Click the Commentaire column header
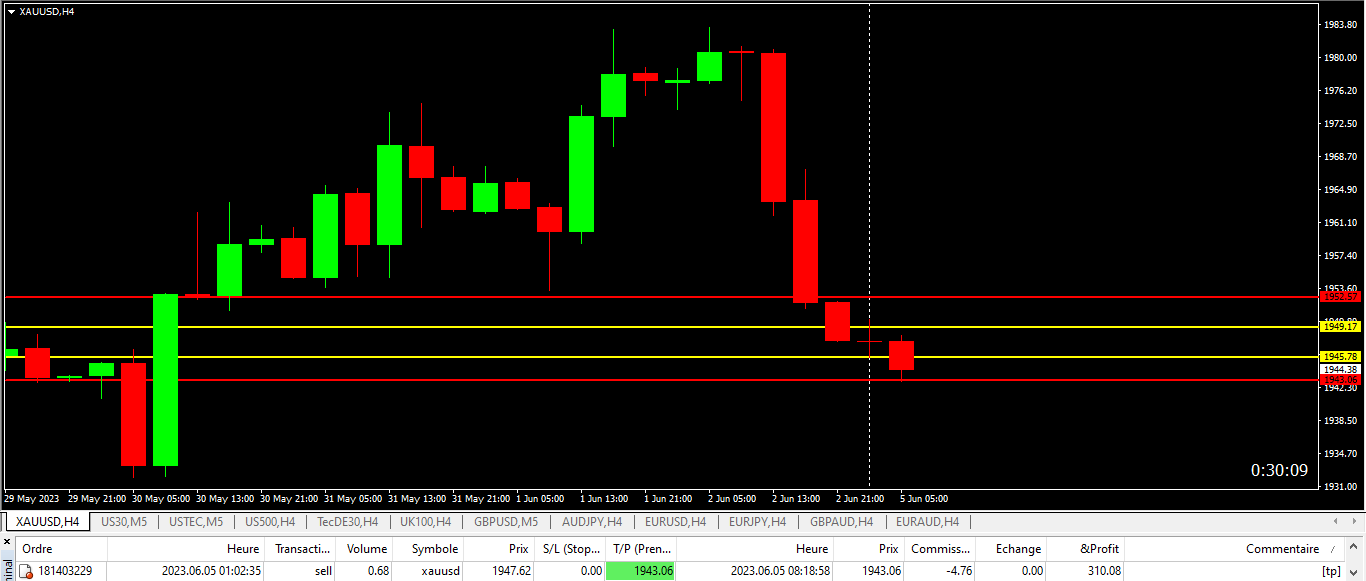The width and height of the screenshot is (1366, 581). [1282, 549]
